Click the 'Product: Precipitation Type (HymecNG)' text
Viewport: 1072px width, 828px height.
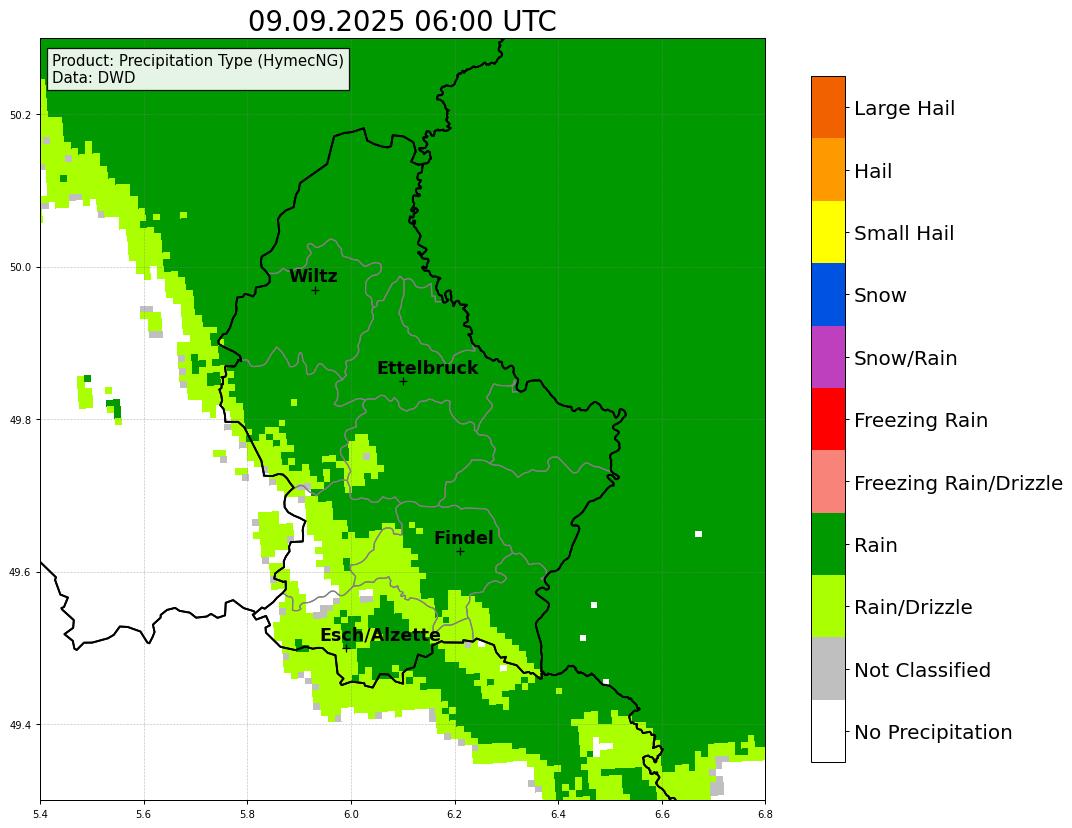pos(198,60)
